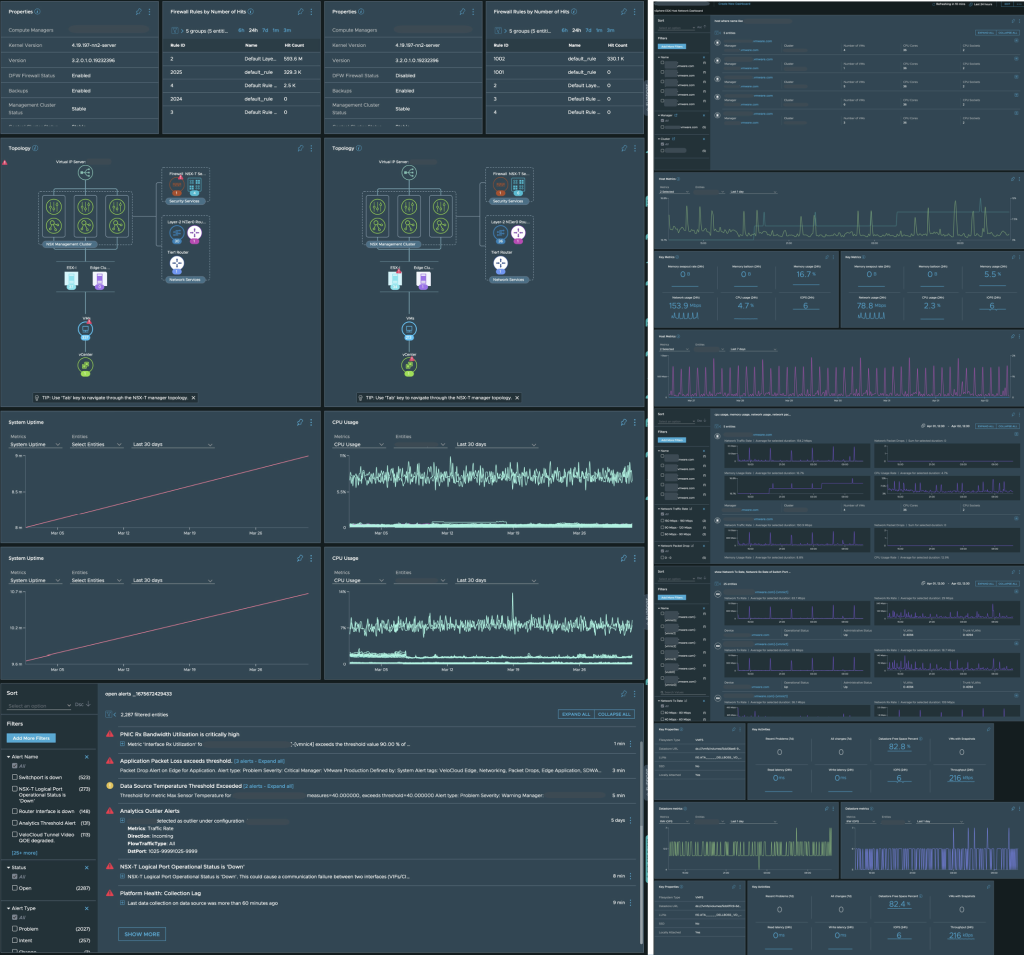Collapse the Status filter section
Screen dimensions: 1024x955
click(10, 867)
